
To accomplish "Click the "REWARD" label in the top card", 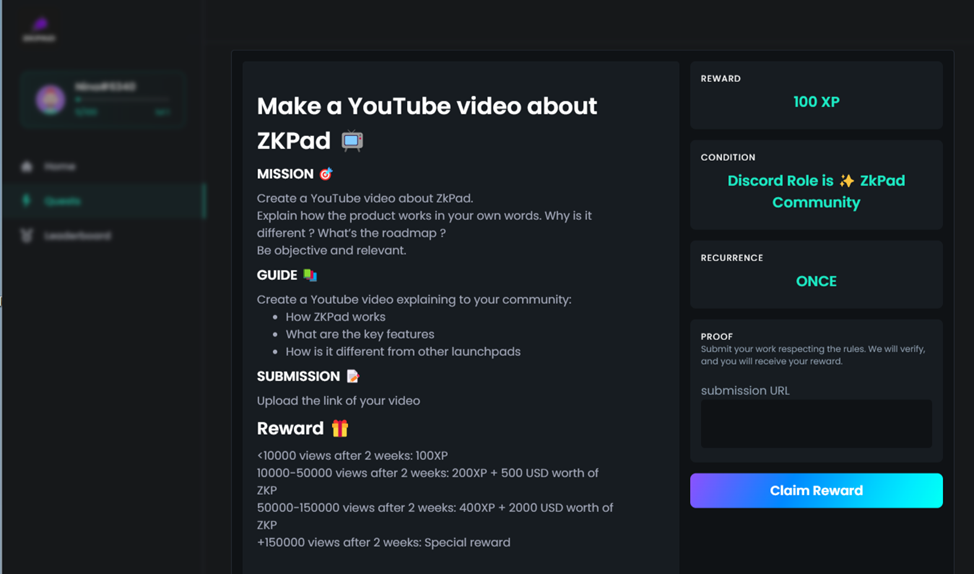I will (721, 78).
